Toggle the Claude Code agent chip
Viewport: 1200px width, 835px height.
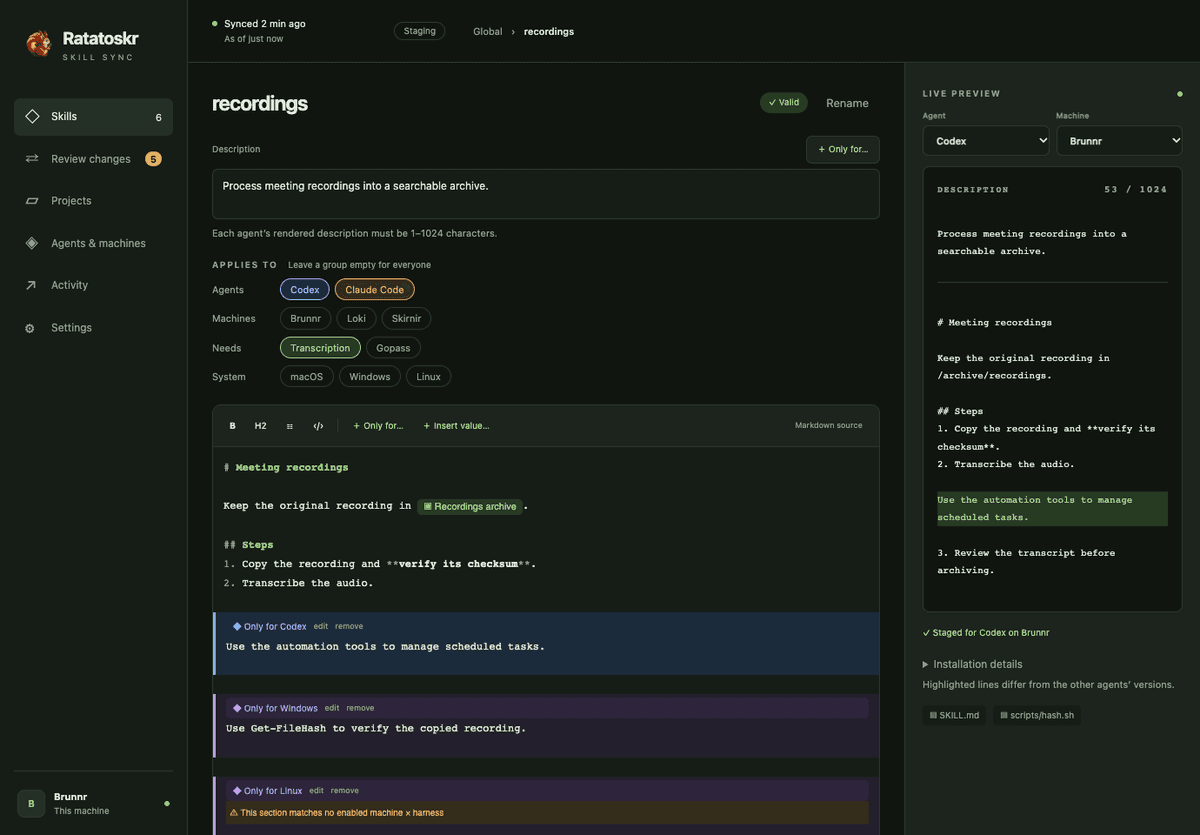(375, 290)
